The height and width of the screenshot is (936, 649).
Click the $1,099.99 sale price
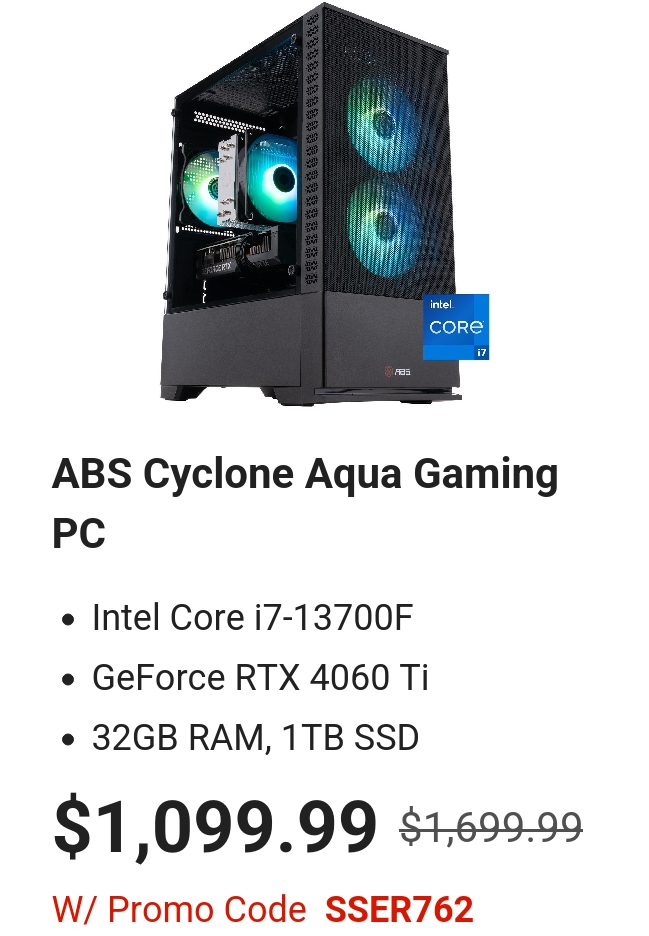(x=215, y=827)
